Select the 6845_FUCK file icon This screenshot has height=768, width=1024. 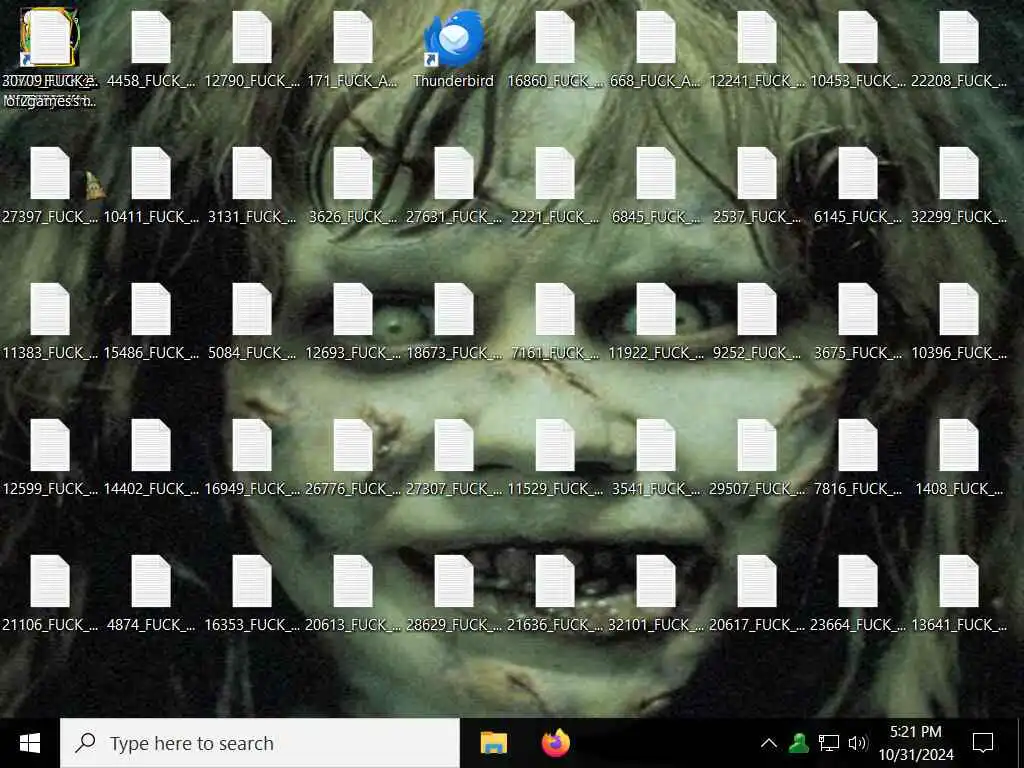click(656, 174)
